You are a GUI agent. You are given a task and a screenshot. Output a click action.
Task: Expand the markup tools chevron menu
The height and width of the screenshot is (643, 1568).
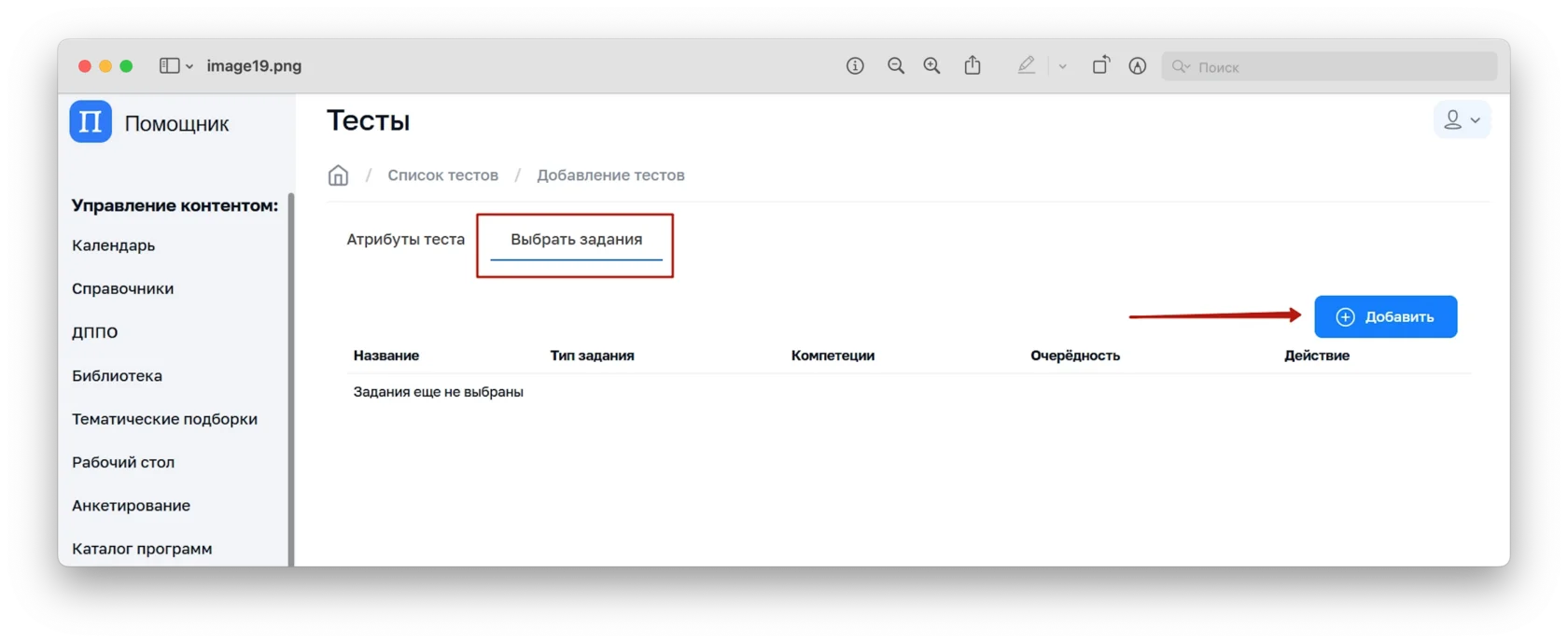(1062, 66)
